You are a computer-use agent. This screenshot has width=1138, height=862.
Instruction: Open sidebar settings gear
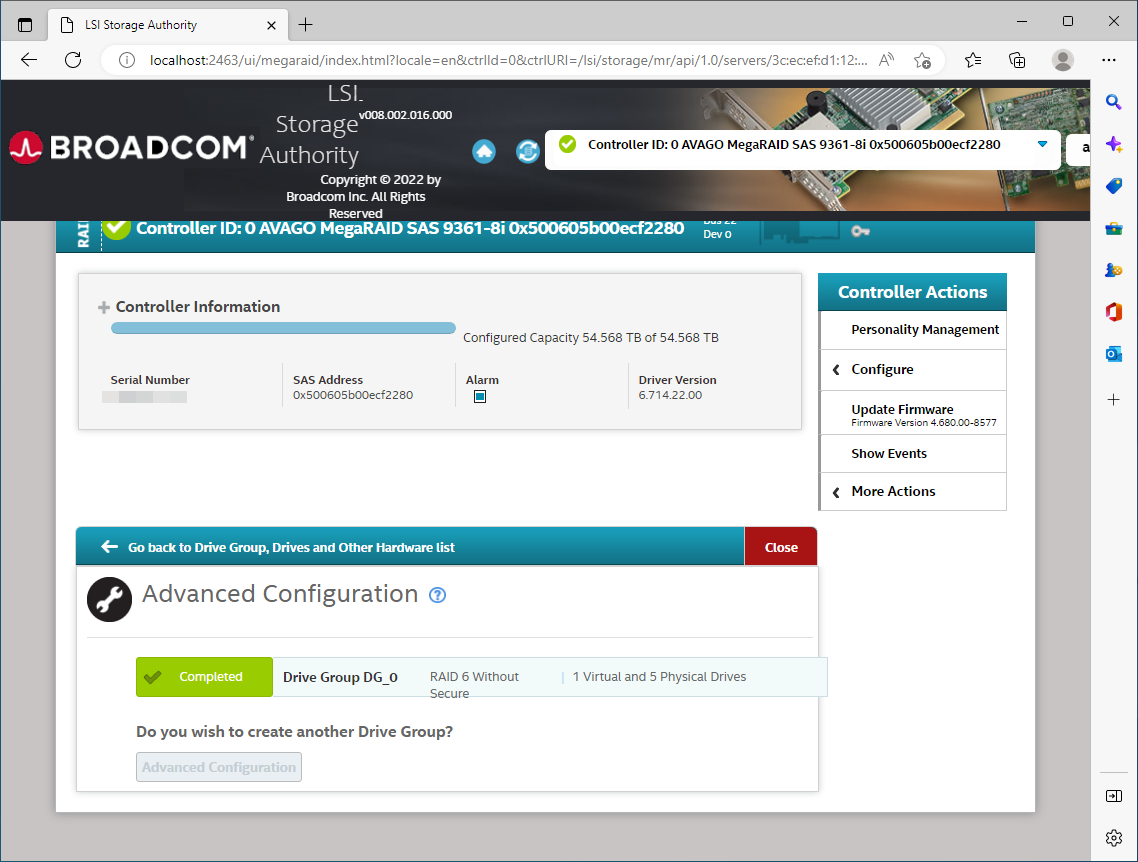pyautogui.click(x=1113, y=838)
